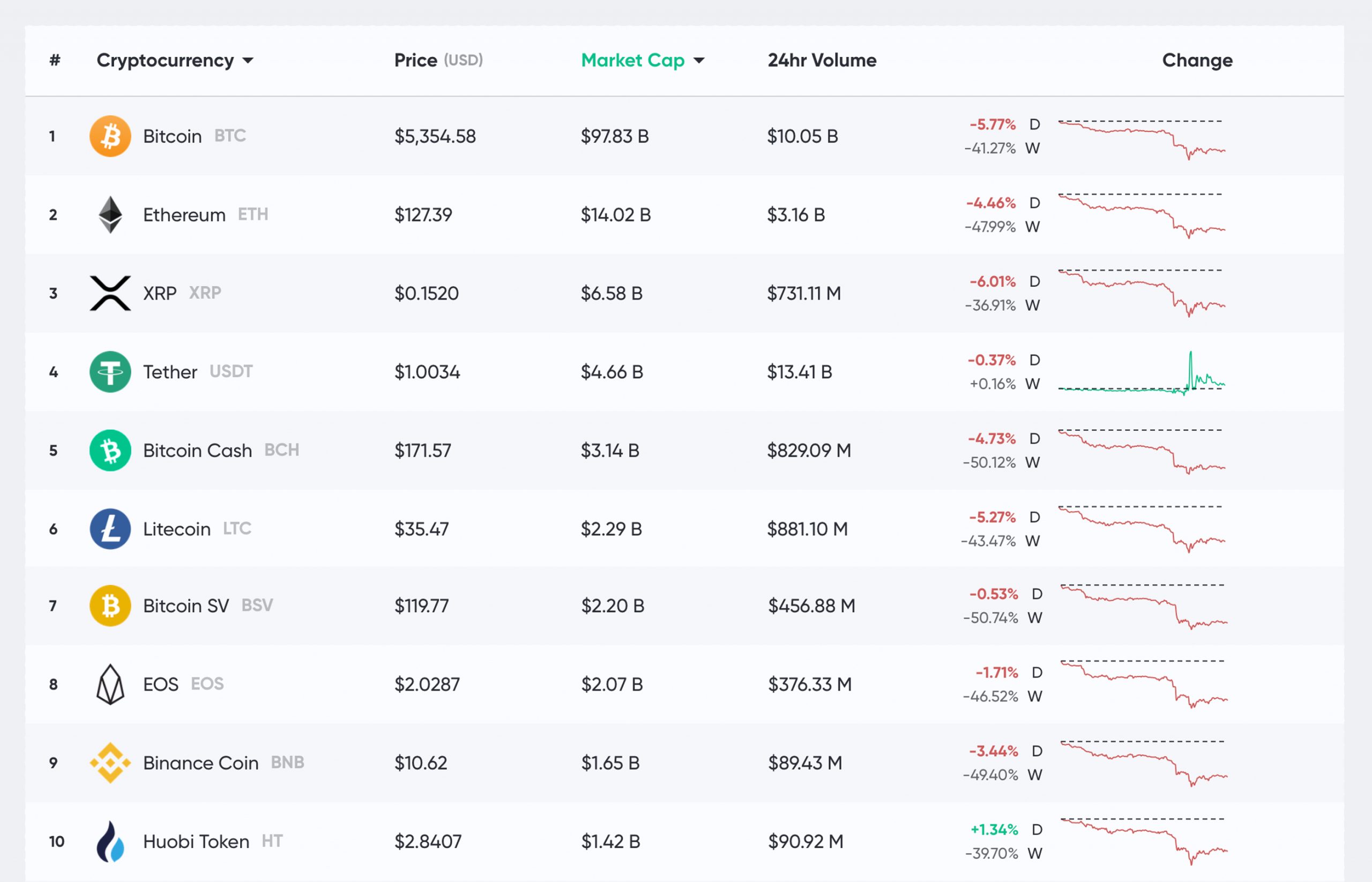The height and width of the screenshot is (882, 1372).
Task: Click the Litecoin blue logo icon
Action: point(110,529)
